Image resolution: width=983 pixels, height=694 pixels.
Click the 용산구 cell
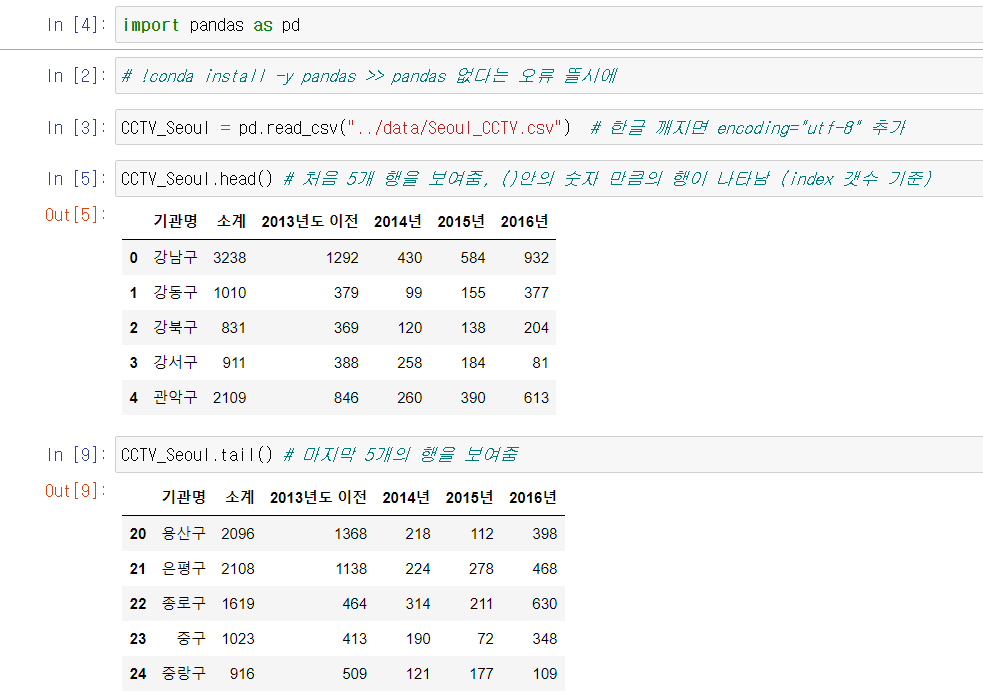point(184,533)
